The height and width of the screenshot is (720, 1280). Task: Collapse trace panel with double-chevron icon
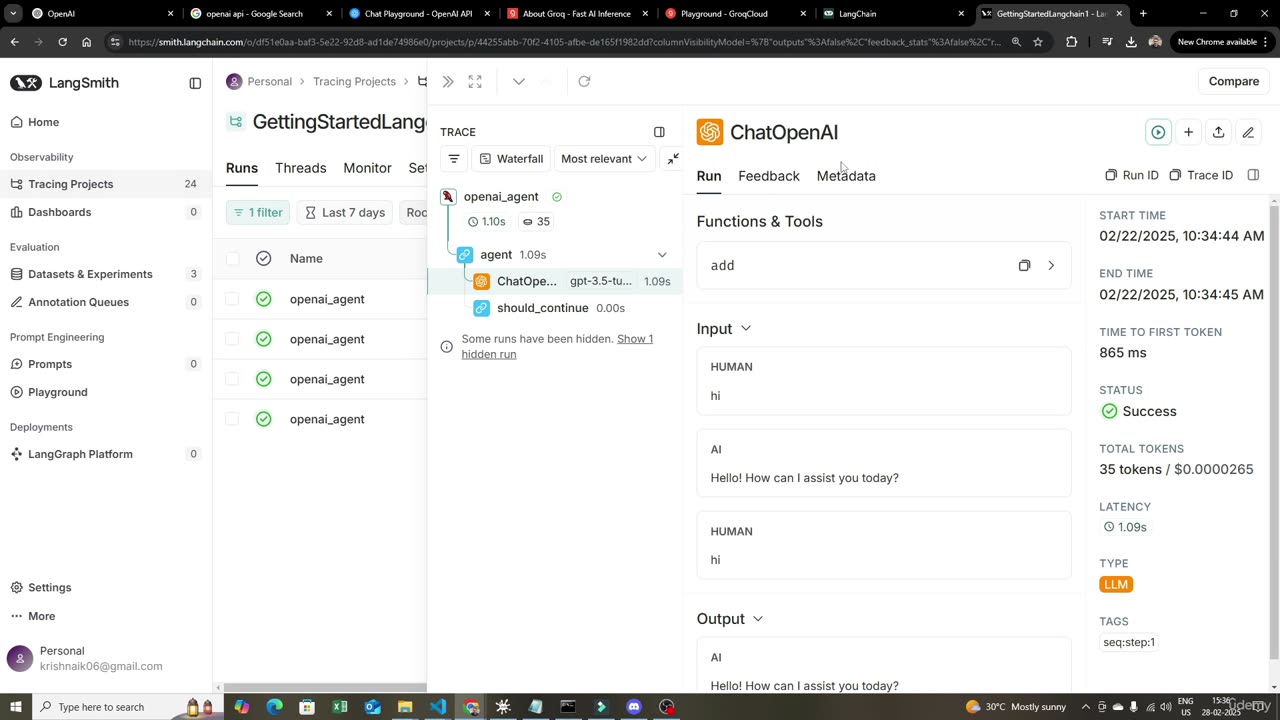[x=448, y=82]
